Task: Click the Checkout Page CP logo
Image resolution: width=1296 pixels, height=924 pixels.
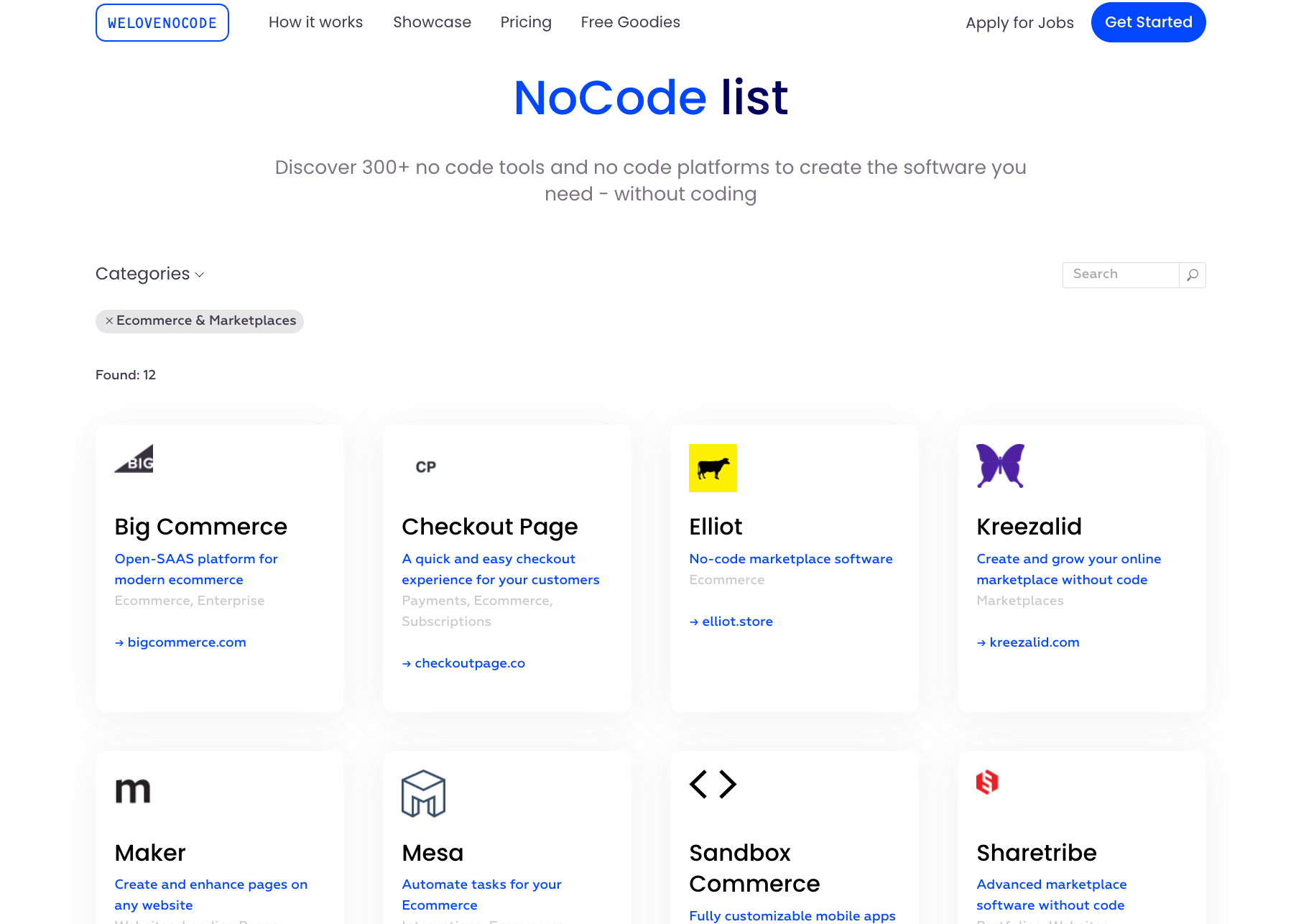Action: click(x=426, y=467)
